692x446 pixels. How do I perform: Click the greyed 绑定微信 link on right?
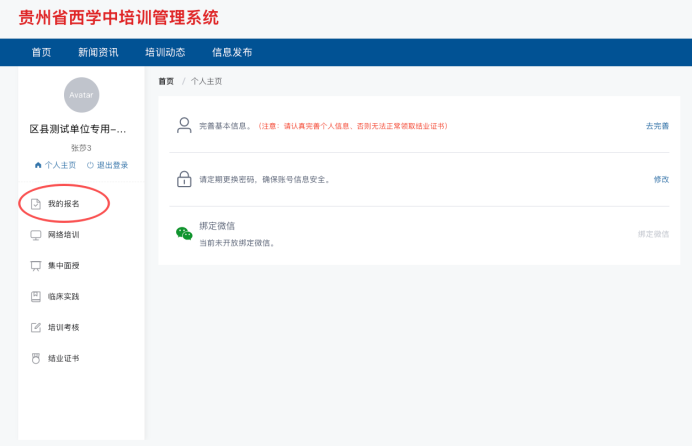[x=654, y=234]
